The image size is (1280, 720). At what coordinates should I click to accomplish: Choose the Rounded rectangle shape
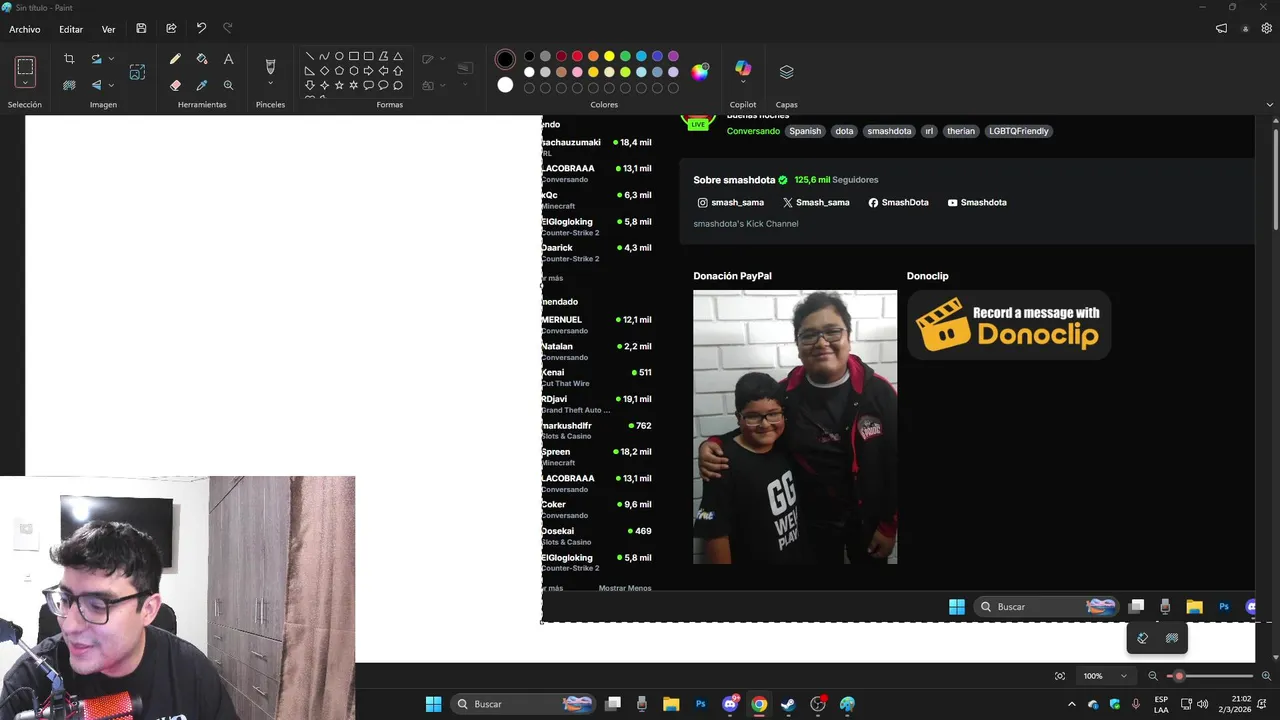pyautogui.click(x=368, y=56)
